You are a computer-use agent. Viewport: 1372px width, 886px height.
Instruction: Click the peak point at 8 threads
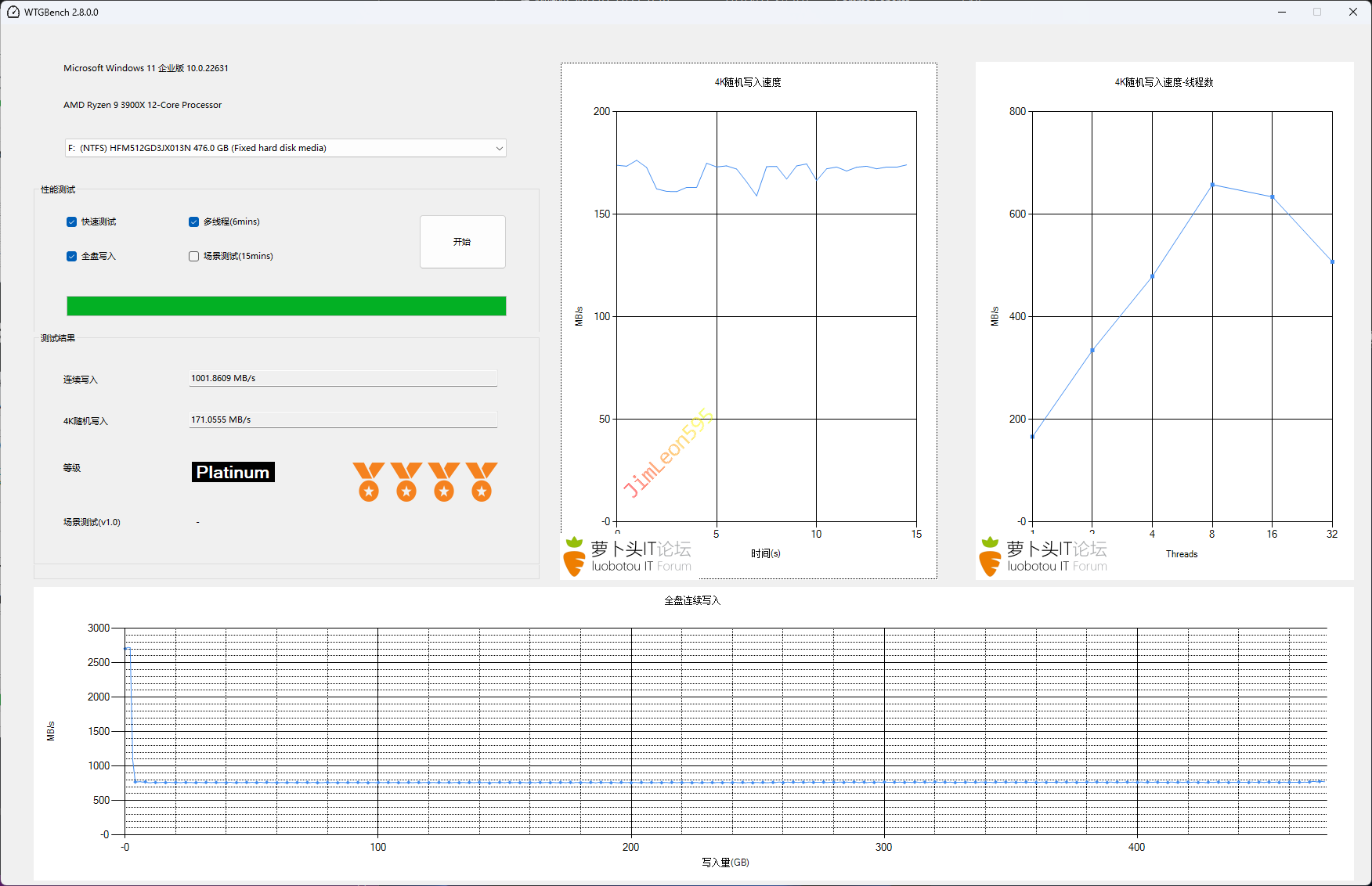click(1212, 185)
